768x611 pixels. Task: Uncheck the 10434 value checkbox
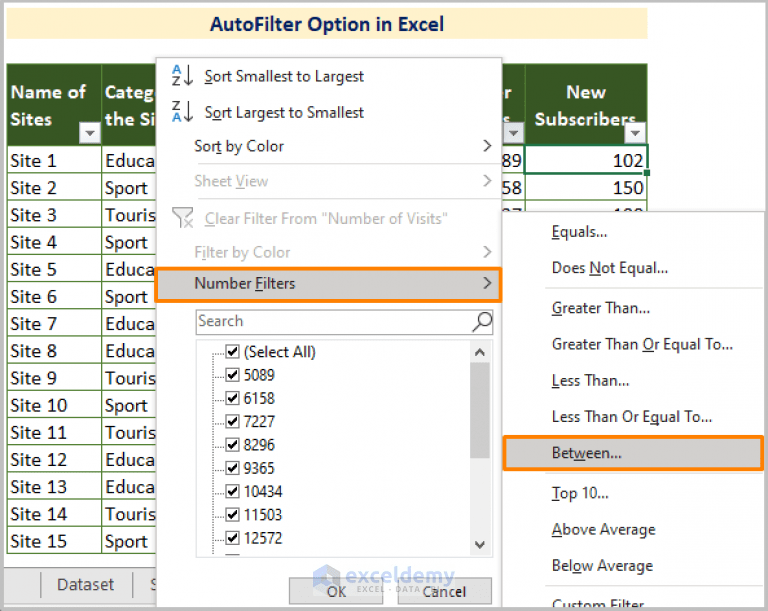click(x=232, y=491)
